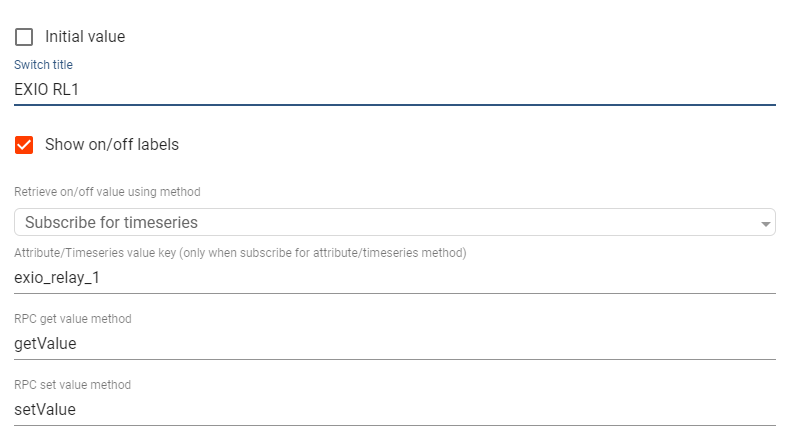Image resolution: width=786 pixels, height=437 pixels.
Task: Click the 'Show on/off labels' label text
Action: (x=112, y=144)
